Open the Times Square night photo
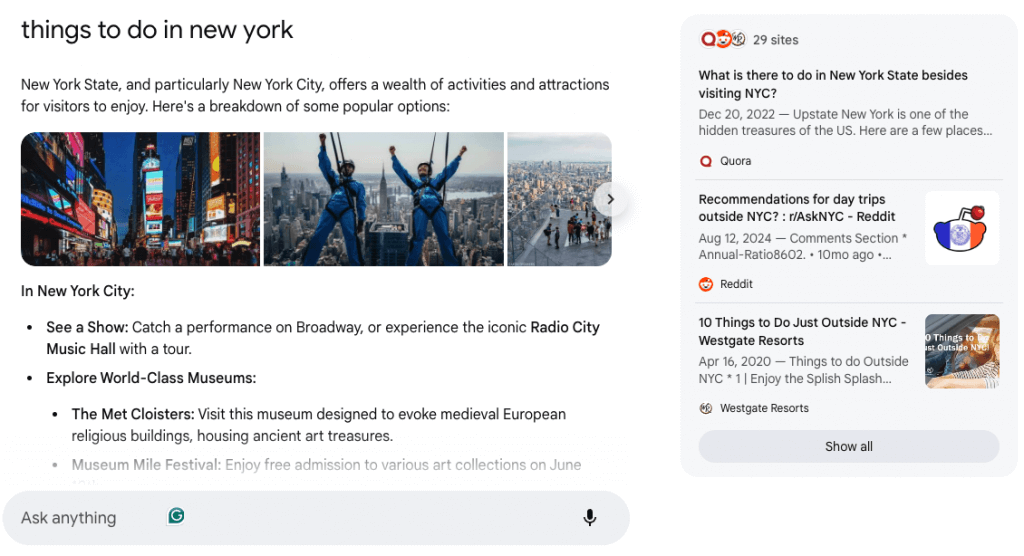The height and width of the screenshot is (556, 1024). (x=140, y=199)
